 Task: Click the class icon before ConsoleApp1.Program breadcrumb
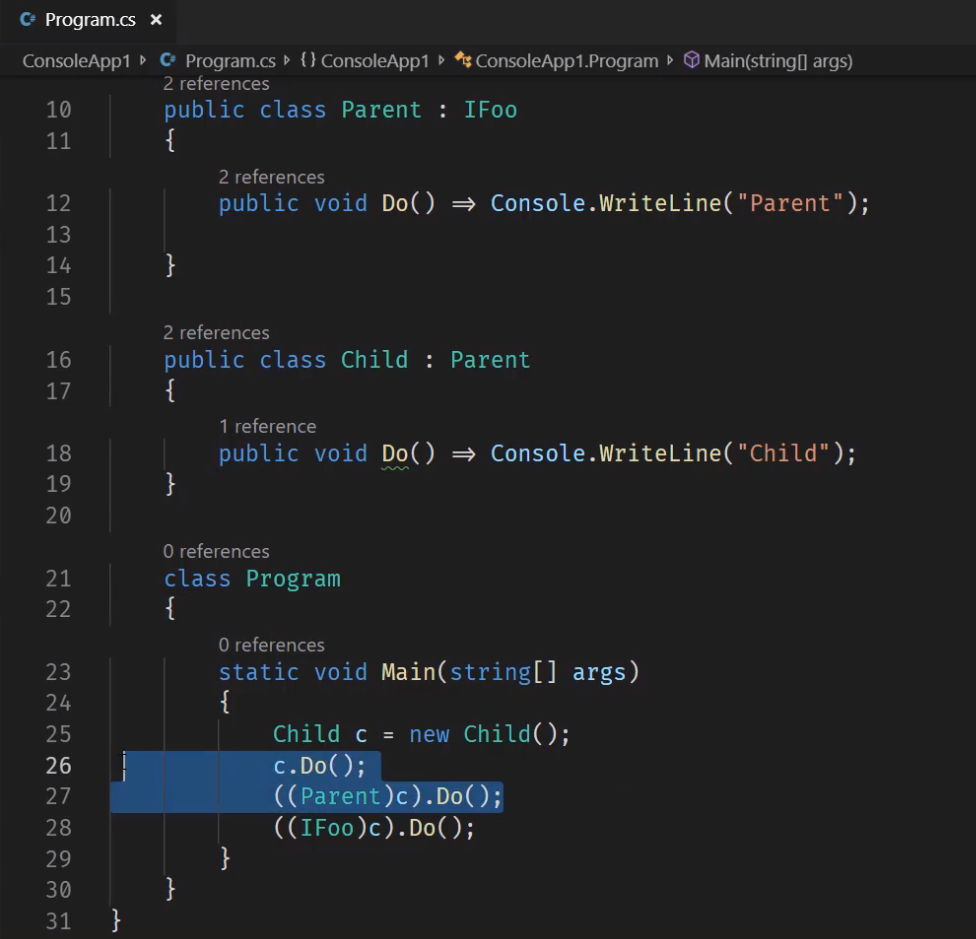tap(463, 61)
